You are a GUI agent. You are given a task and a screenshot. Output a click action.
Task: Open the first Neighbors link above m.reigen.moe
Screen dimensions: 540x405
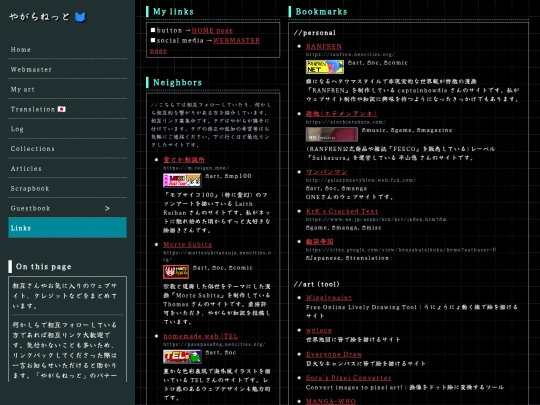[x=184, y=160]
